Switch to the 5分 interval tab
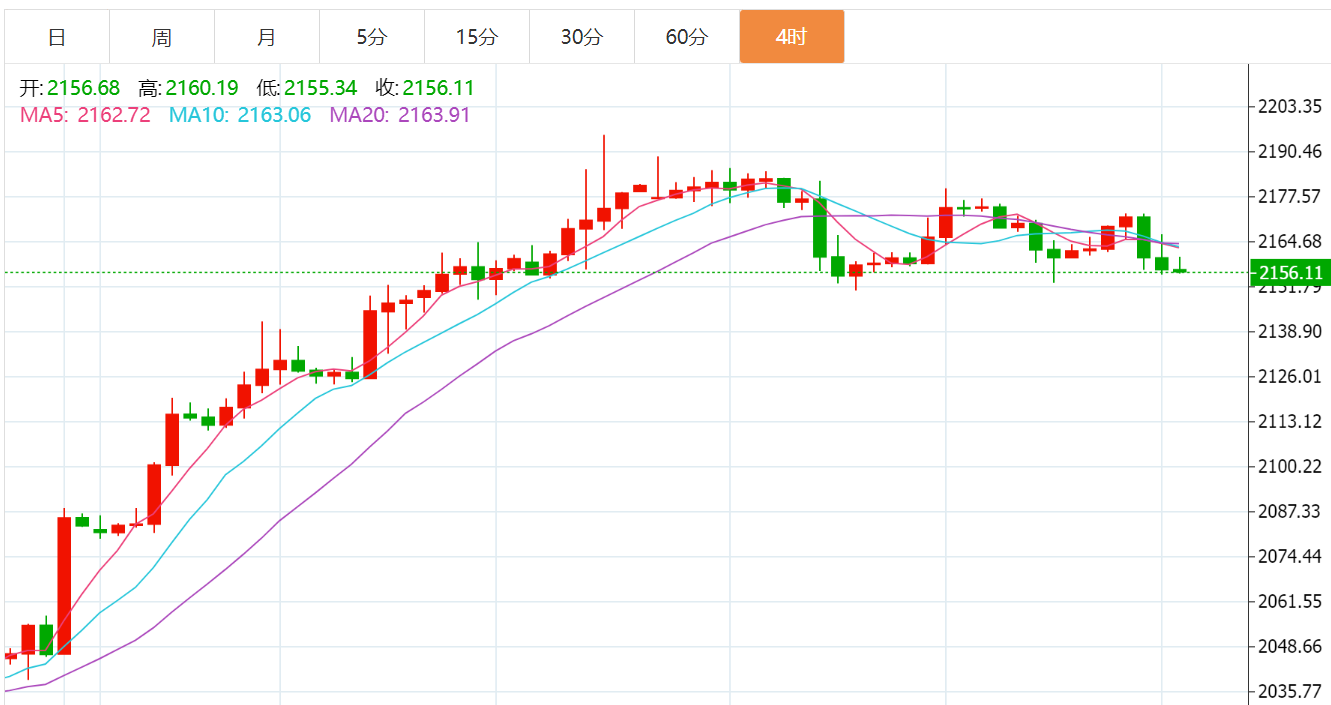 click(372, 37)
